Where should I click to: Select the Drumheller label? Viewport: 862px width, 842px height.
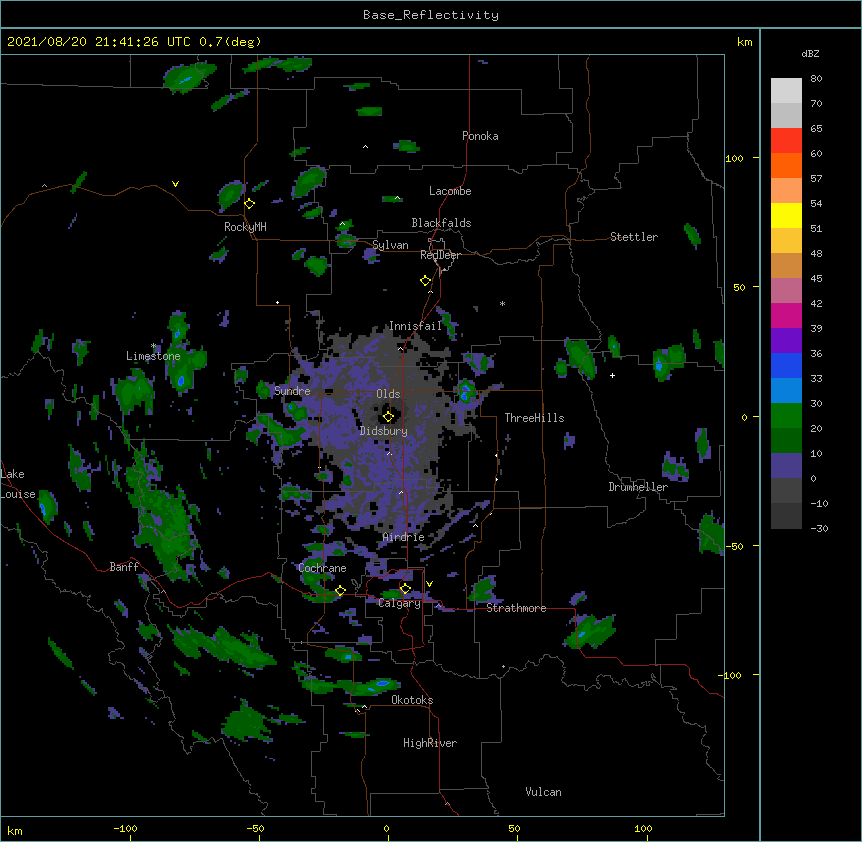638,487
